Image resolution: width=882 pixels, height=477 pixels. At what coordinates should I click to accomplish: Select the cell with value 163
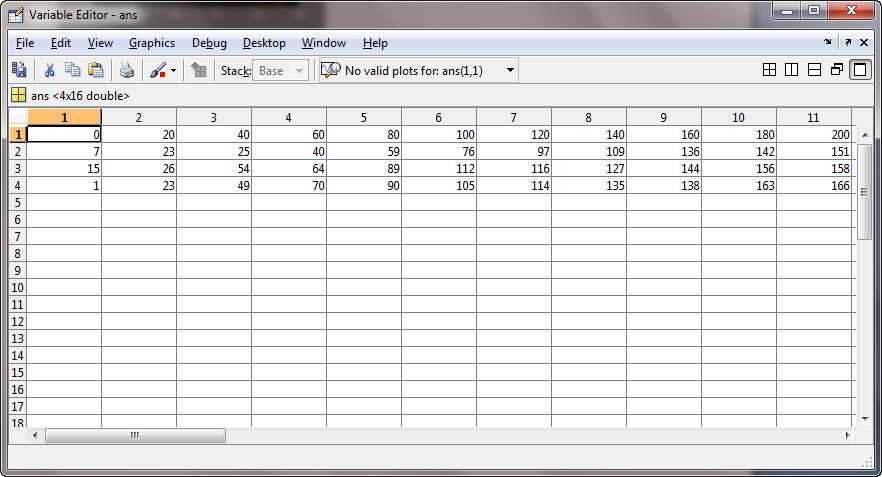tap(739, 185)
